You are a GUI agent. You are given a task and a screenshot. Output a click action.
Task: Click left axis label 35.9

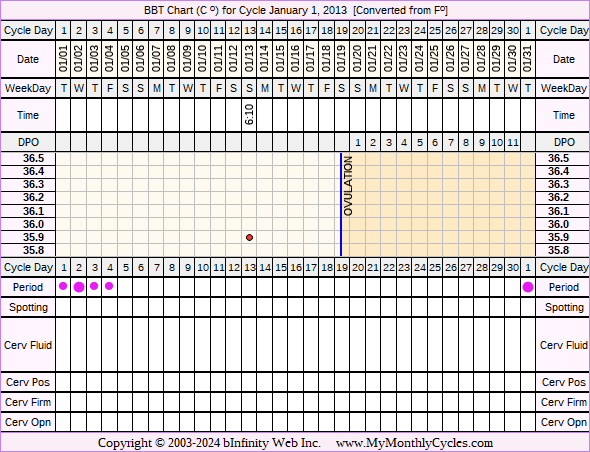pos(33,237)
